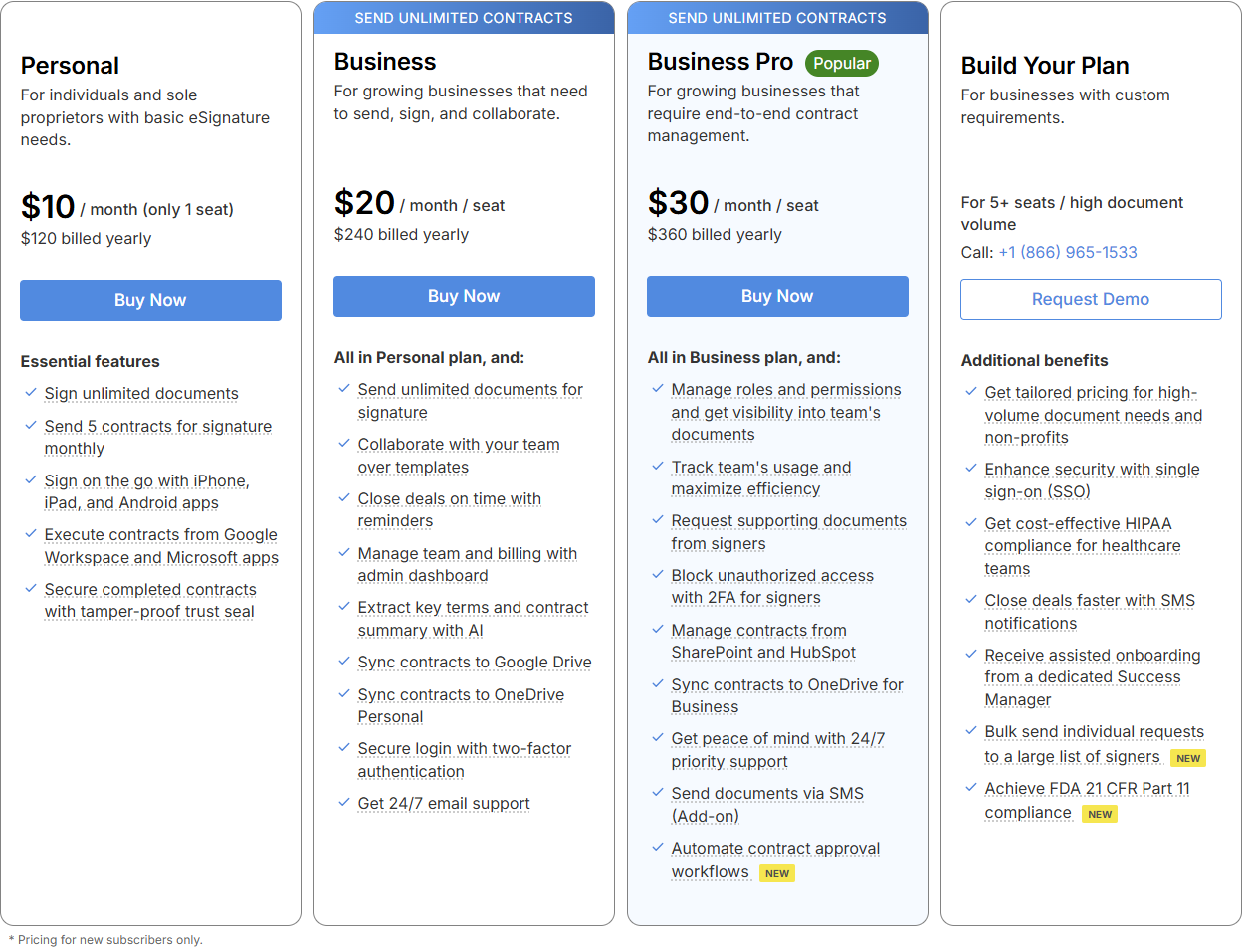Click the 'NEW' badge on 'Bulk send individual requests'
The height and width of the screenshot is (952, 1248).
(1188, 758)
